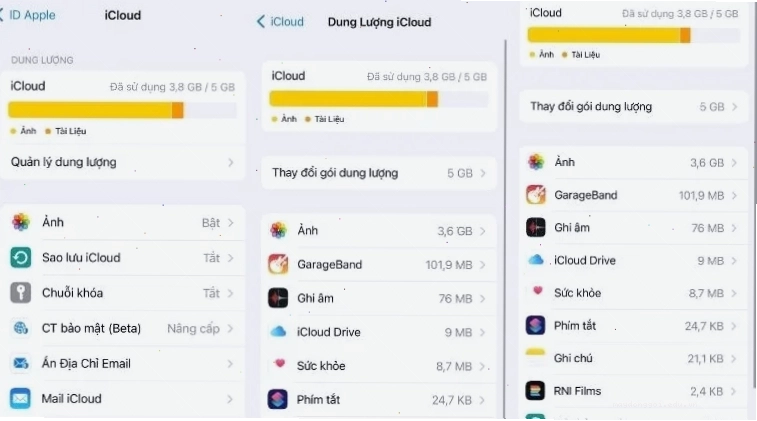Expand chevron on Chuỗi khóa row
757x421 pixels.
(x=231, y=293)
